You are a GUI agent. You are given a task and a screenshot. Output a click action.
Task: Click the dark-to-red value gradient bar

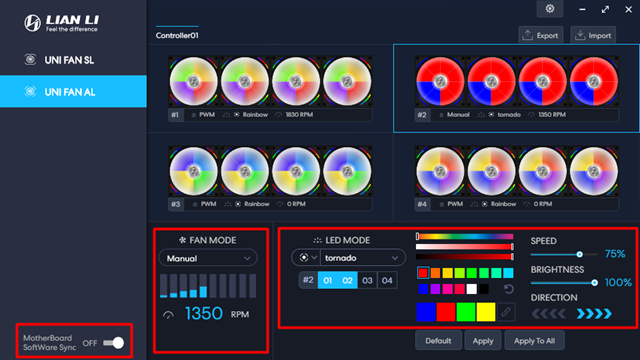pyautogui.click(x=464, y=256)
